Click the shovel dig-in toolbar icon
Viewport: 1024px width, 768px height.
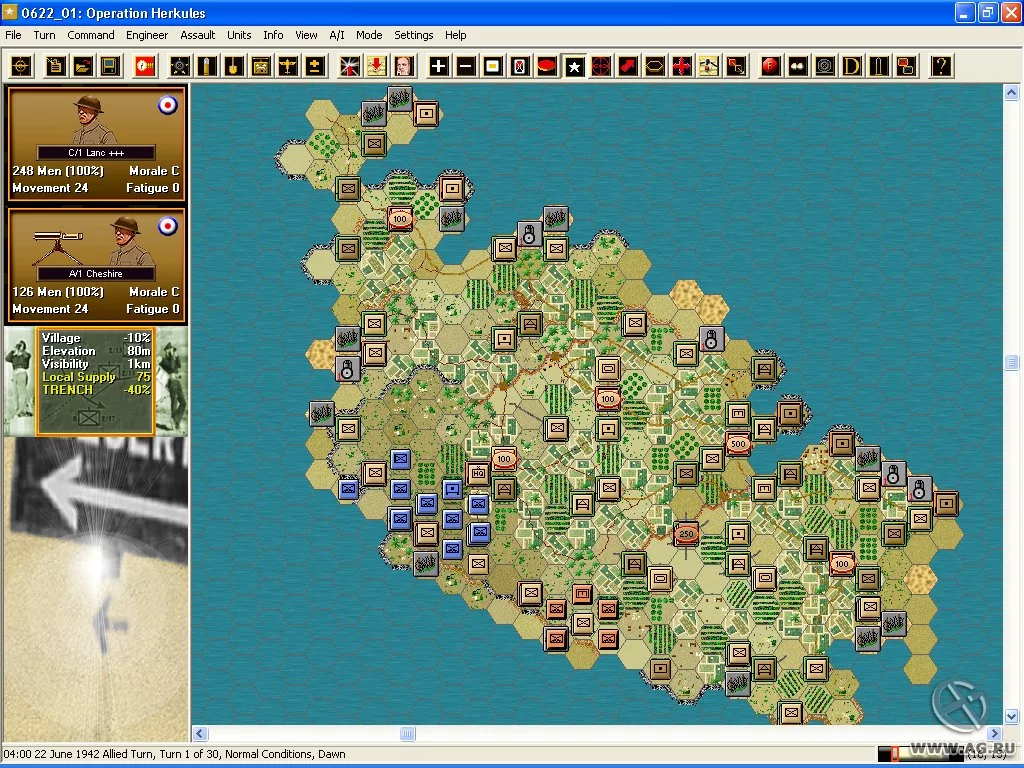[x=234, y=66]
